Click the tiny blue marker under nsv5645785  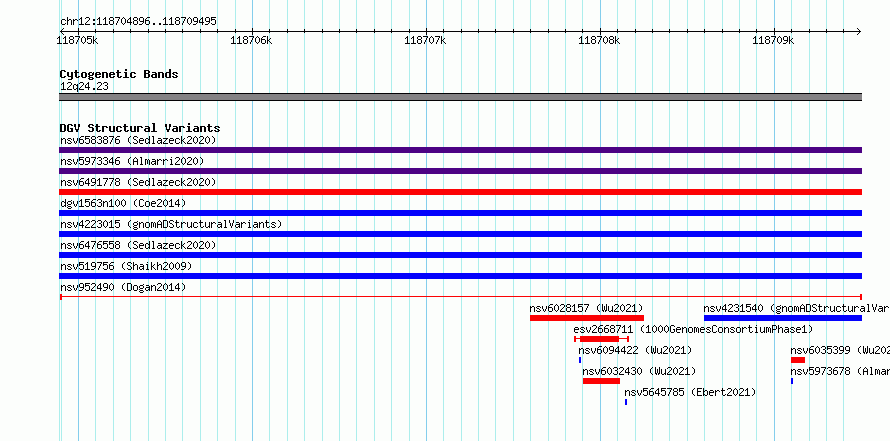pos(625,402)
